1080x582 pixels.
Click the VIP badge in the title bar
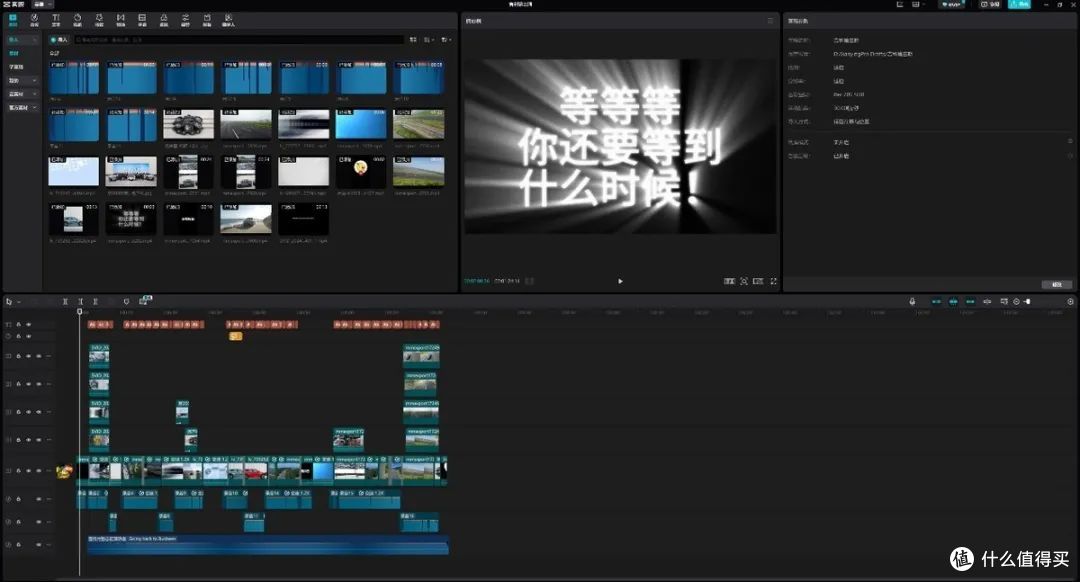pos(953,4)
